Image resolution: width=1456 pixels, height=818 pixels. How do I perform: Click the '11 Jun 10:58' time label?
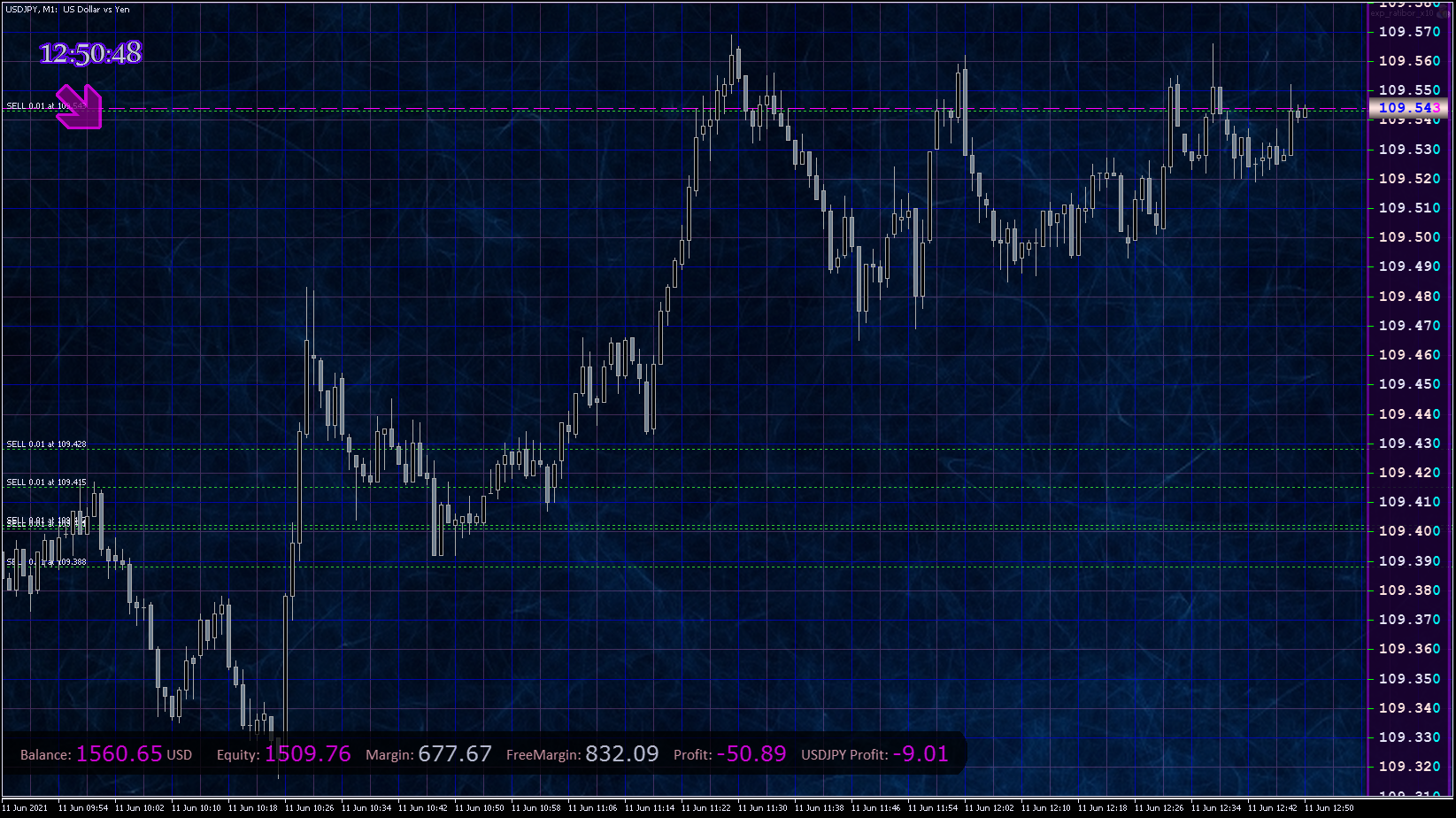[536, 807]
